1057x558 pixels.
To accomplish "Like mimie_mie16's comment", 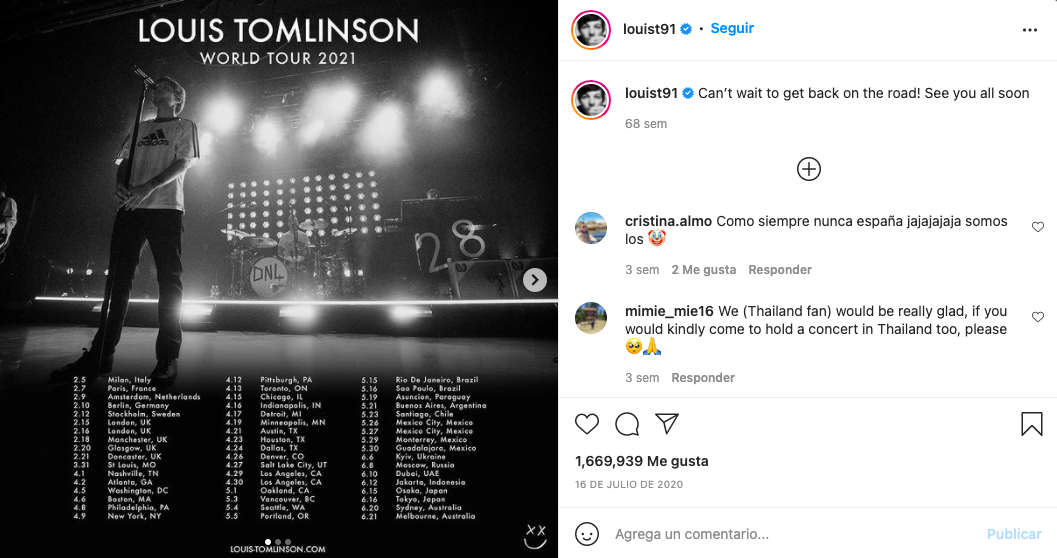I will [x=1037, y=317].
